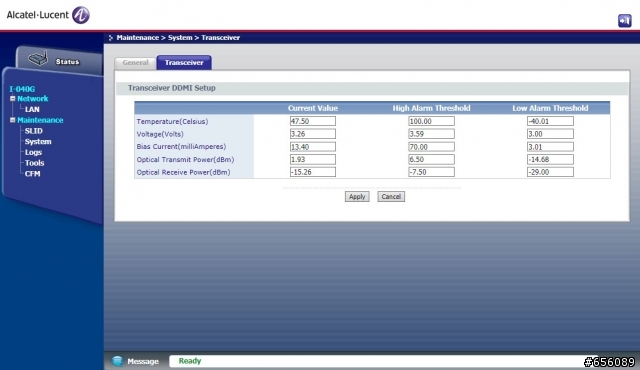Viewport: 640px width, 370px height.
Task: Collapse the Maintenance tree node
Action: (13, 120)
